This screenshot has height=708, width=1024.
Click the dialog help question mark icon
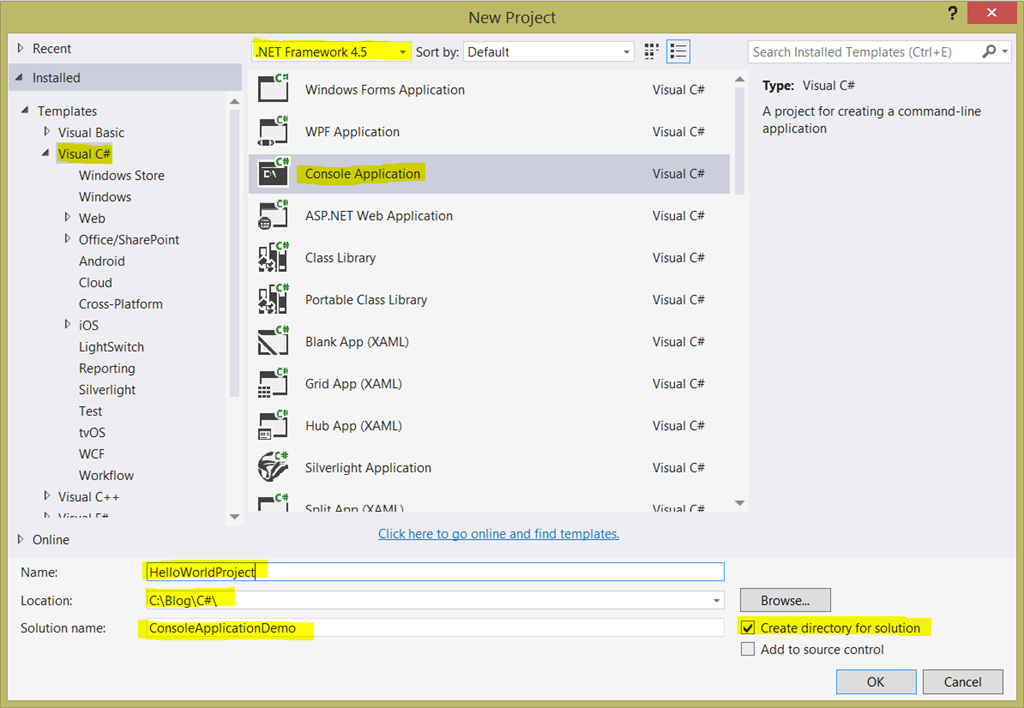click(951, 13)
